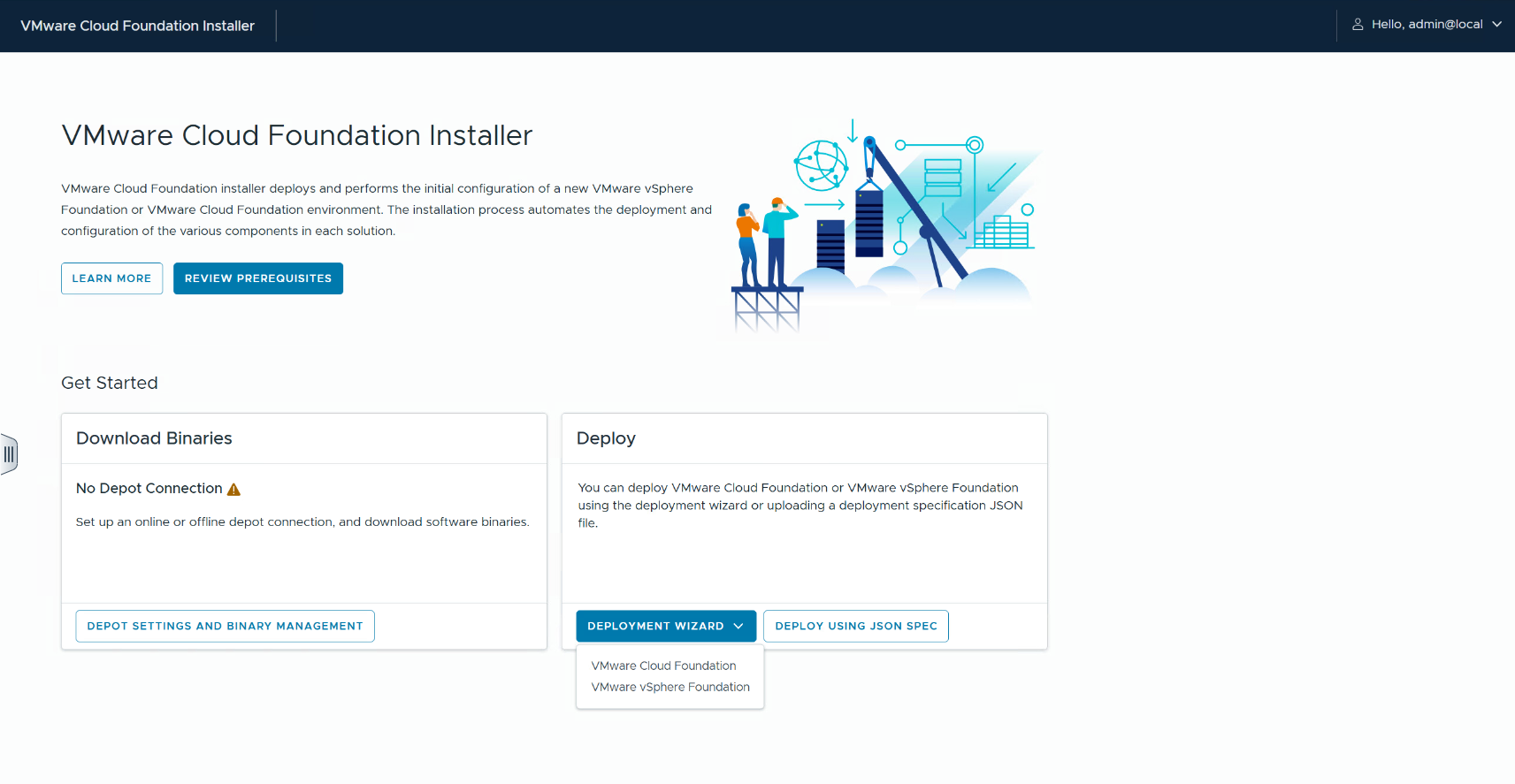Click the No Depot Connection warning icon

click(x=233, y=490)
